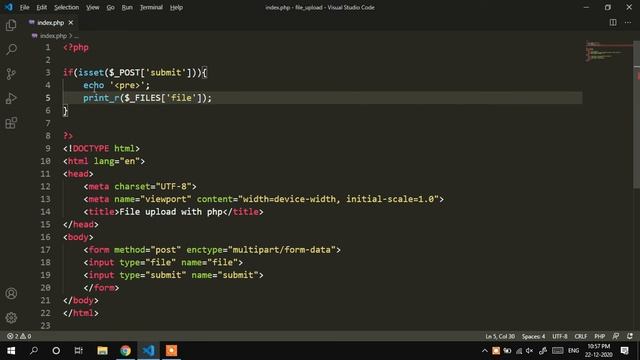
Task: Click line number 5 in gutter
Action: (48, 98)
